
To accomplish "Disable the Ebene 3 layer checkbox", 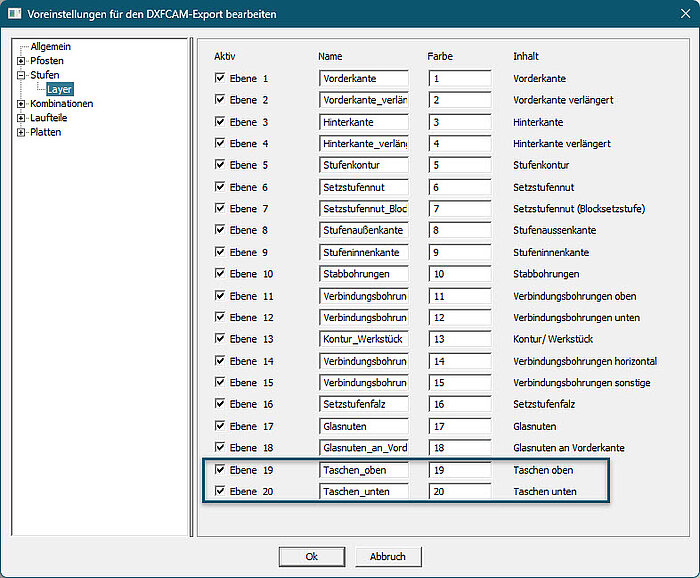I will [220, 121].
